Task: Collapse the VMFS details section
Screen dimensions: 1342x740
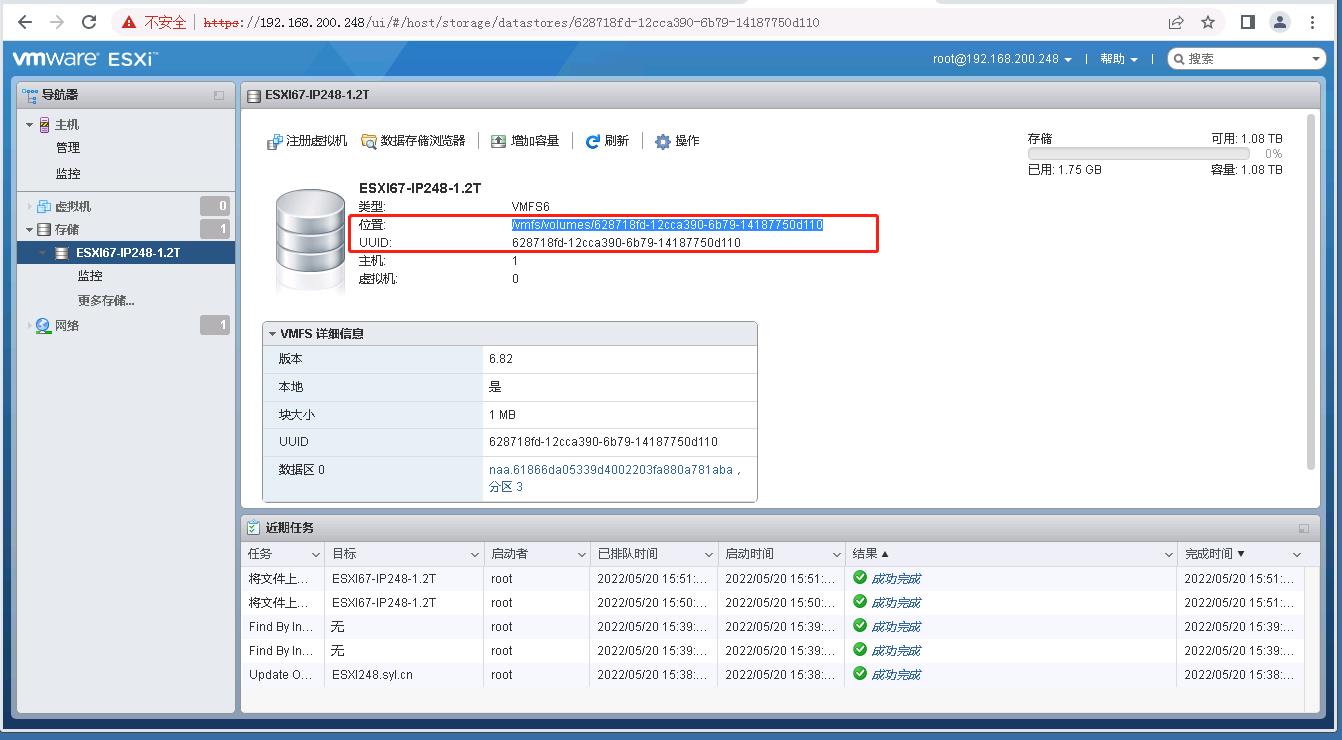Action: (x=272, y=334)
